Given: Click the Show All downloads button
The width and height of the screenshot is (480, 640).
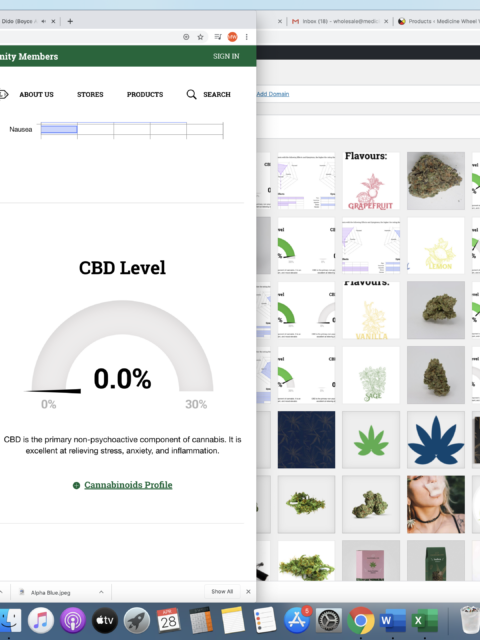Looking at the screenshot, I should coord(222,591).
